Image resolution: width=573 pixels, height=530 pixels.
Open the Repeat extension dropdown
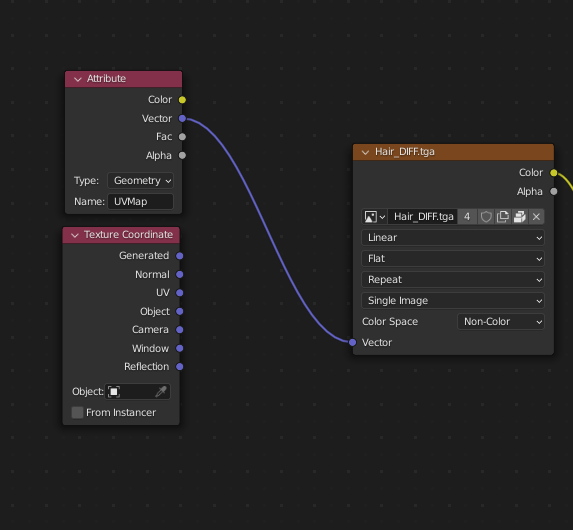tap(453, 280)
